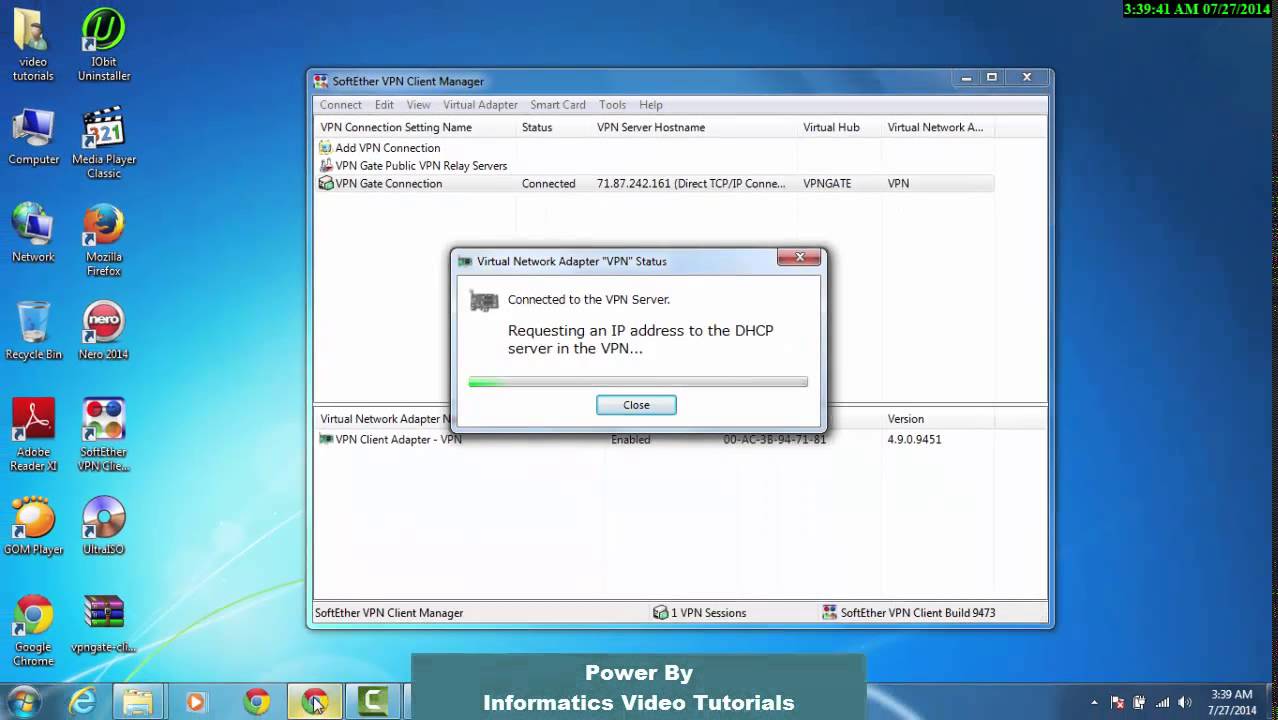Close the Virtual Network Adapter Status dialog with X
The width and height of the screenshot is (1278, 720).
799,258
